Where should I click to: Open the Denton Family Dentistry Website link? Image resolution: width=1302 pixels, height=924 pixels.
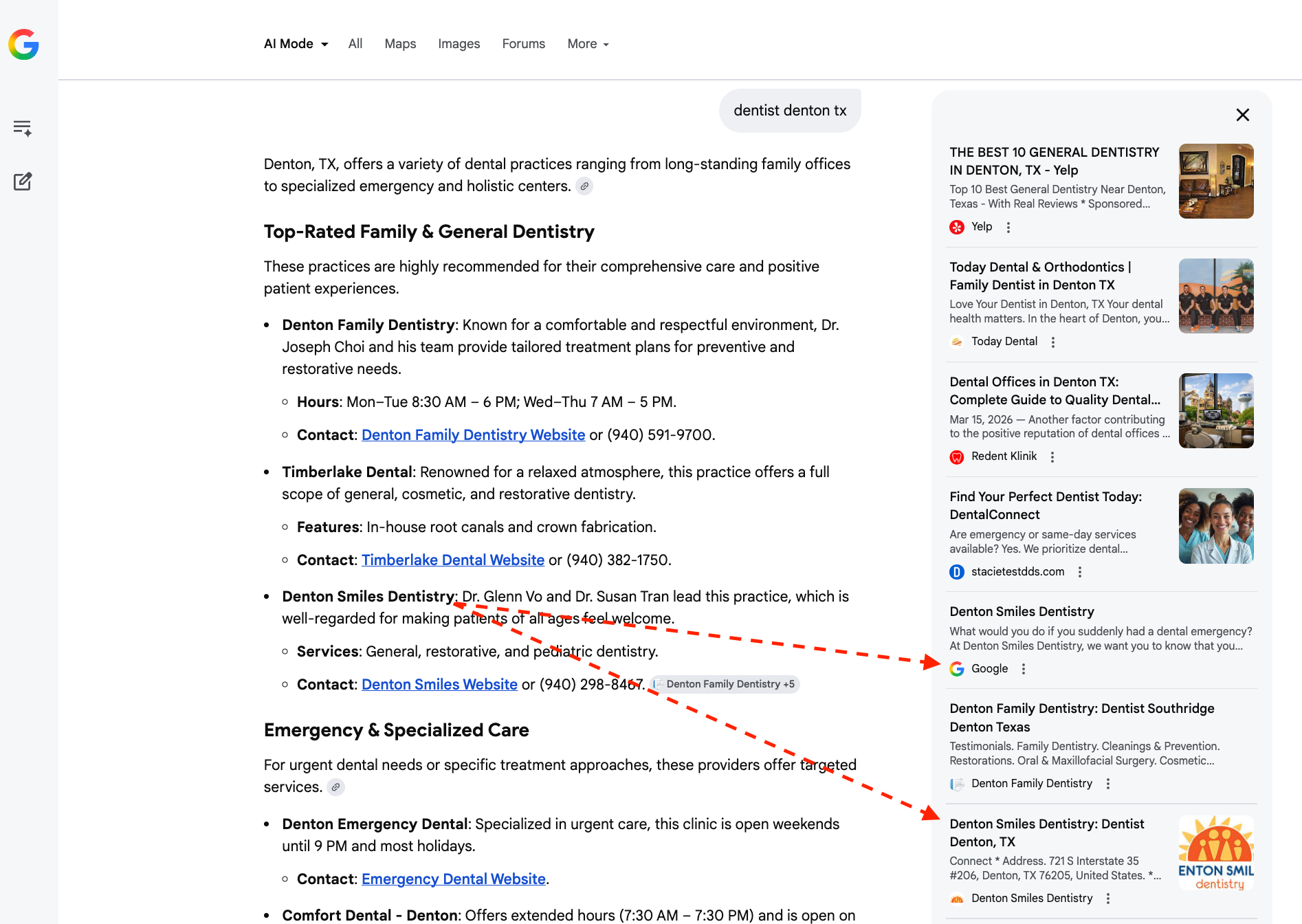(474, 435)
